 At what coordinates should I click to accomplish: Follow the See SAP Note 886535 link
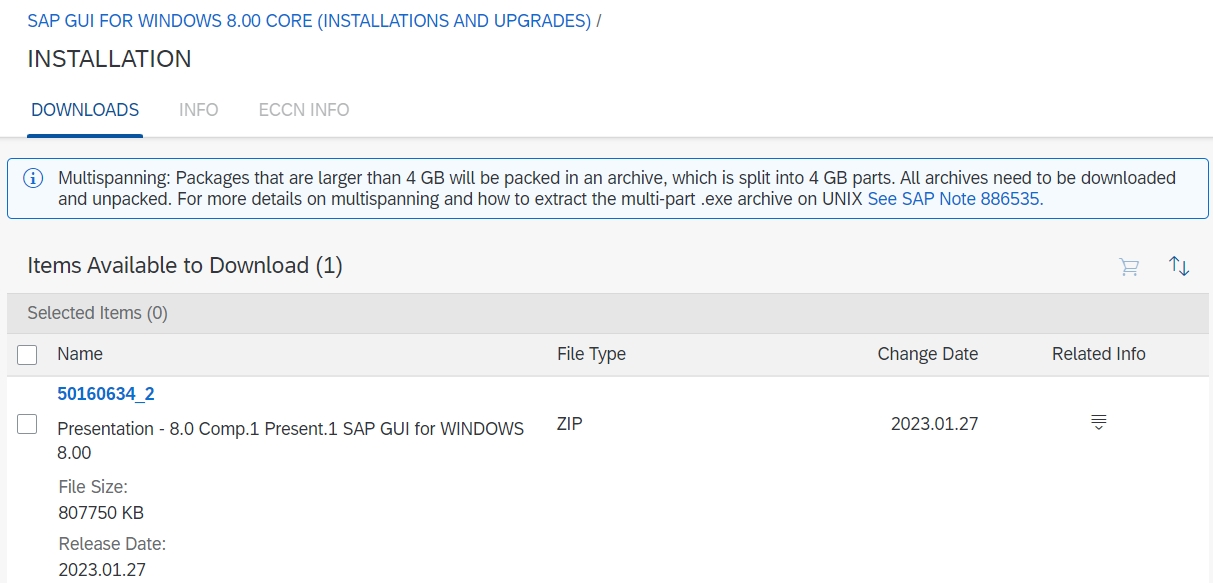[x=955, y=199]
